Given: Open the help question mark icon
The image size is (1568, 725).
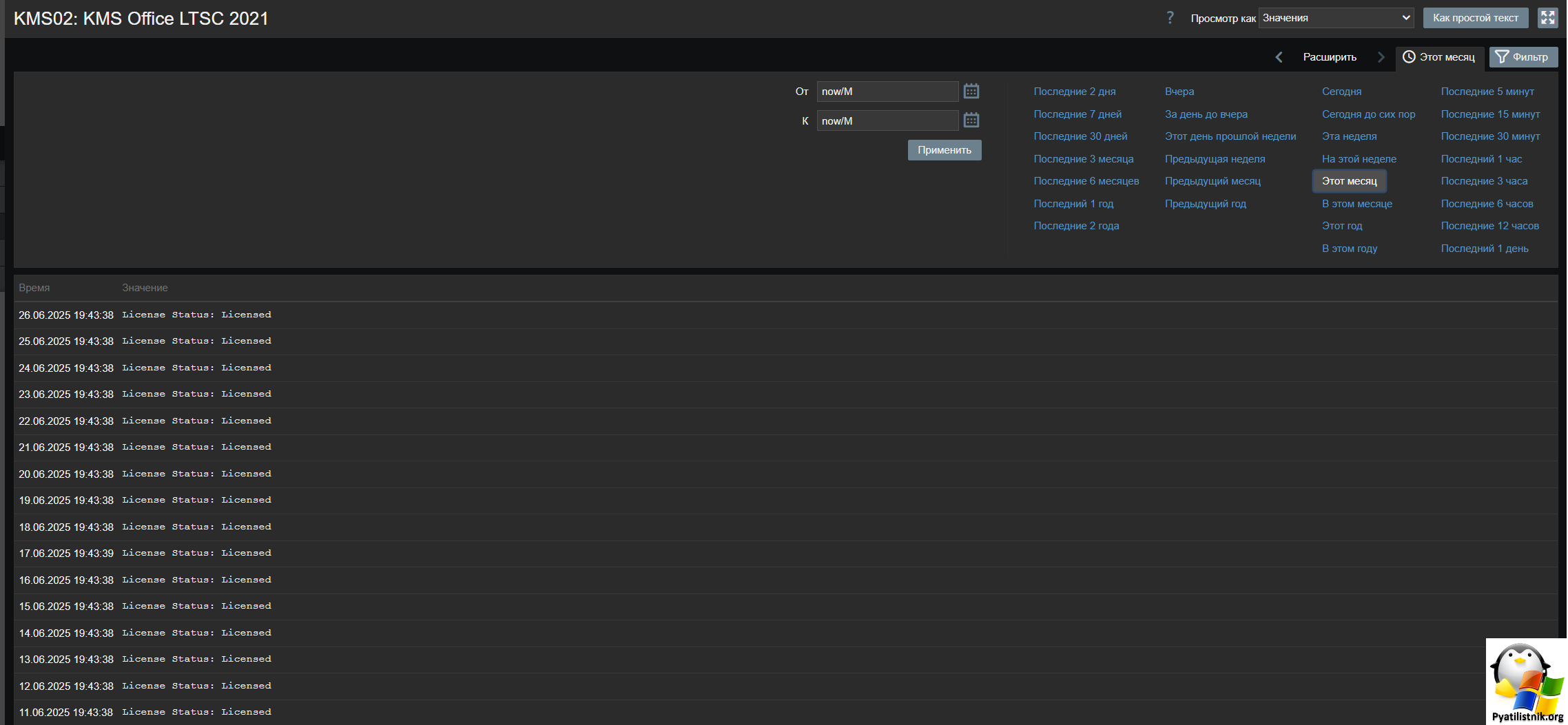Looking at the screenshot, I should (x=1170, y=18).
